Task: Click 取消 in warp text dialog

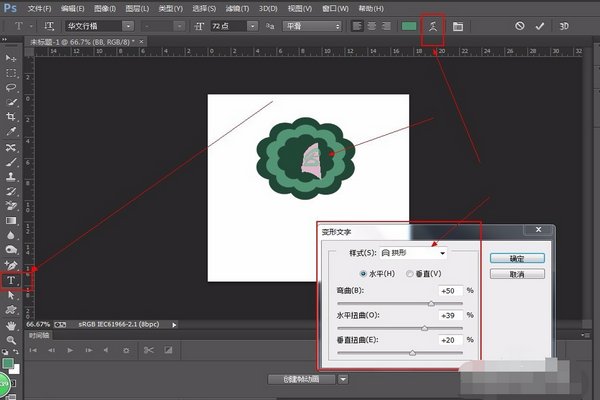Action: (517, 274)
